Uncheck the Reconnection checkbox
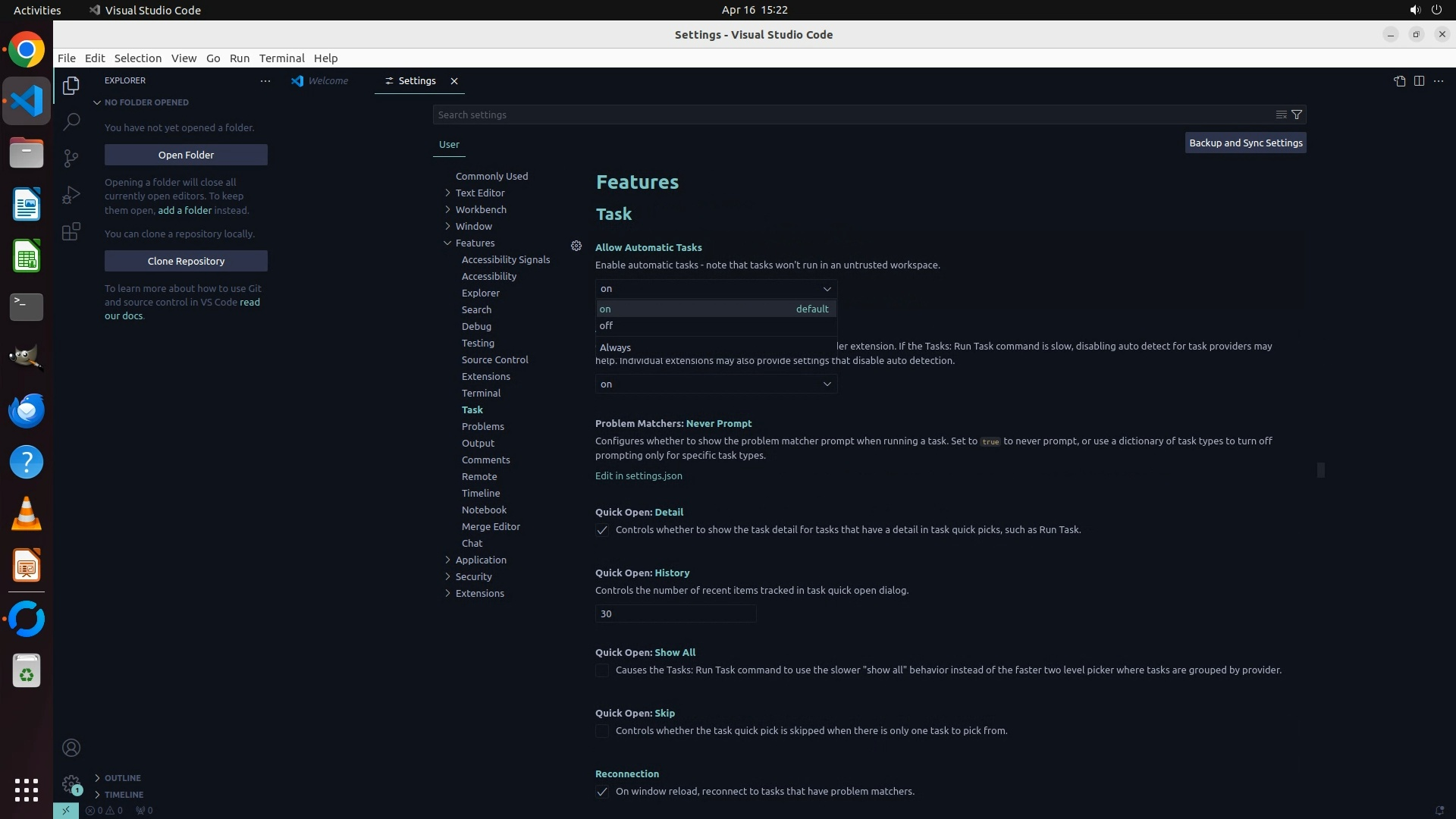Image resolution: width=1456 pixels, height=819 pixels. (x=602, y=792)
